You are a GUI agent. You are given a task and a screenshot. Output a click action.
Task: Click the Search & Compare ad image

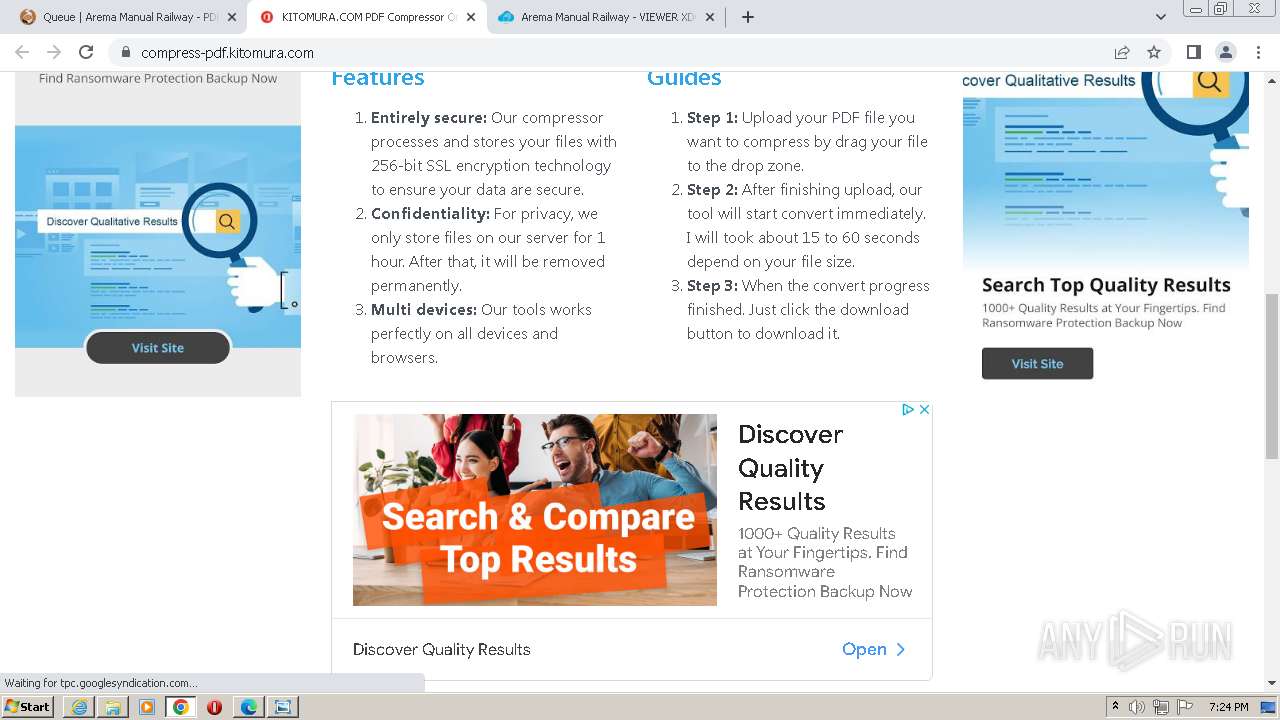pos(535,510)
